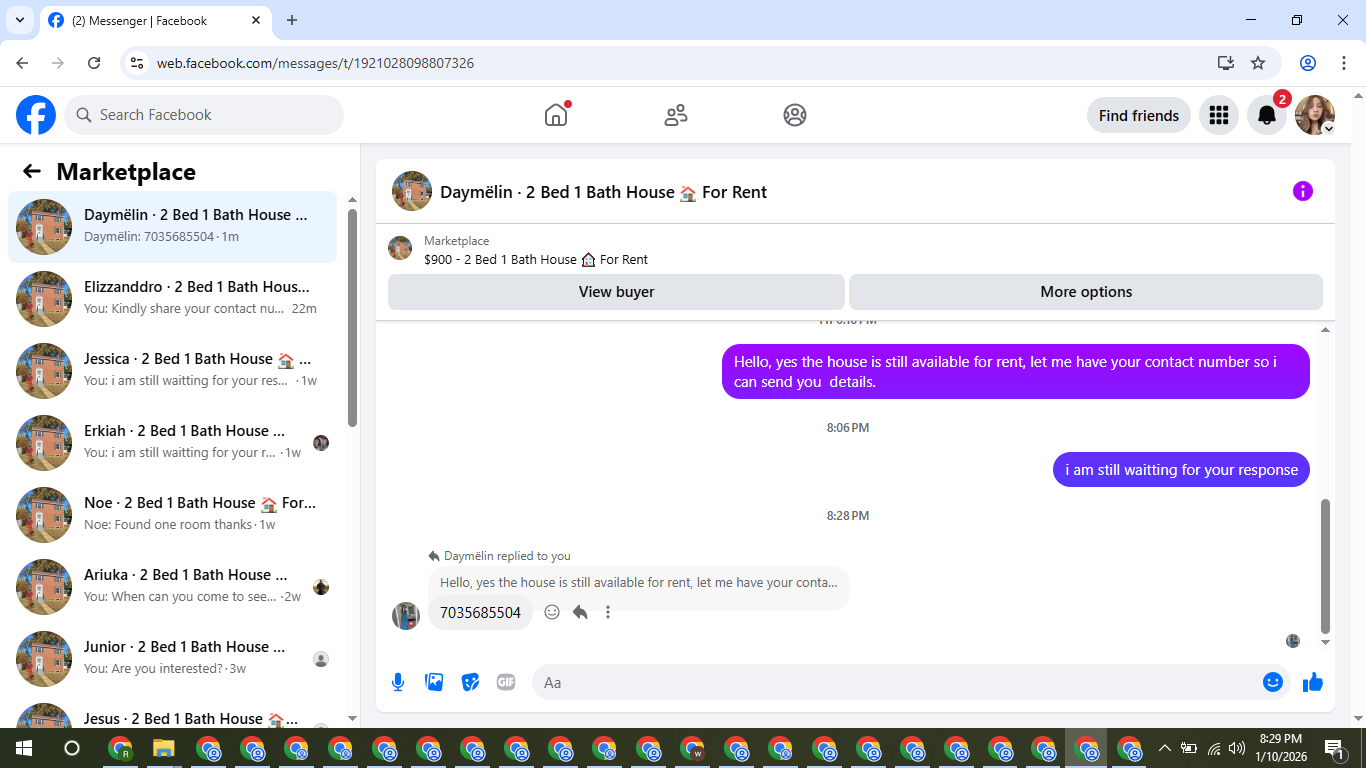Open the notifications bell icon
Image resolution: width=1366 pixels, height=768 pixels.
tap(1266, 115)
